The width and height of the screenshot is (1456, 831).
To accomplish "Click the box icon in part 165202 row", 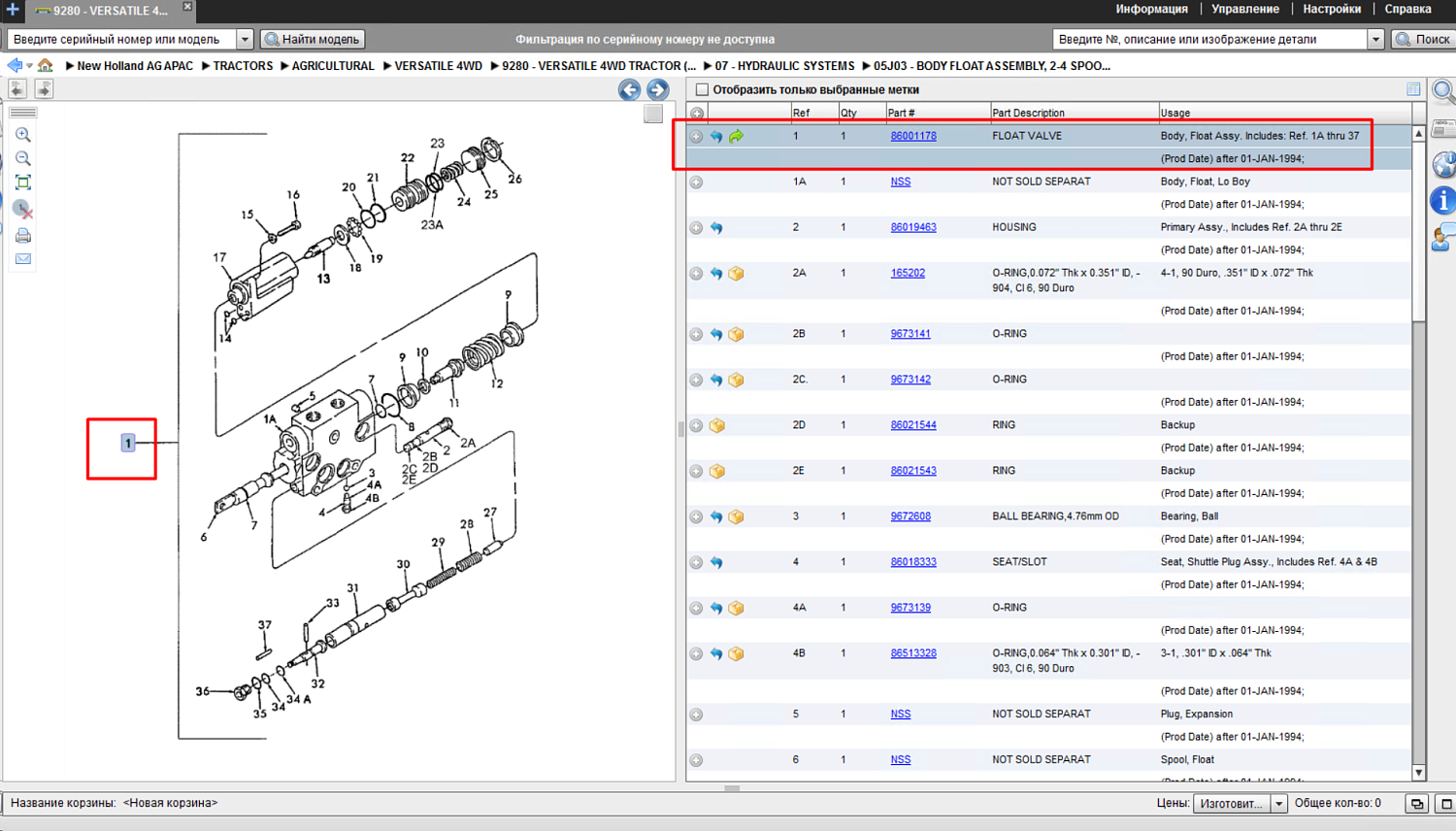I will coord(737,274).
